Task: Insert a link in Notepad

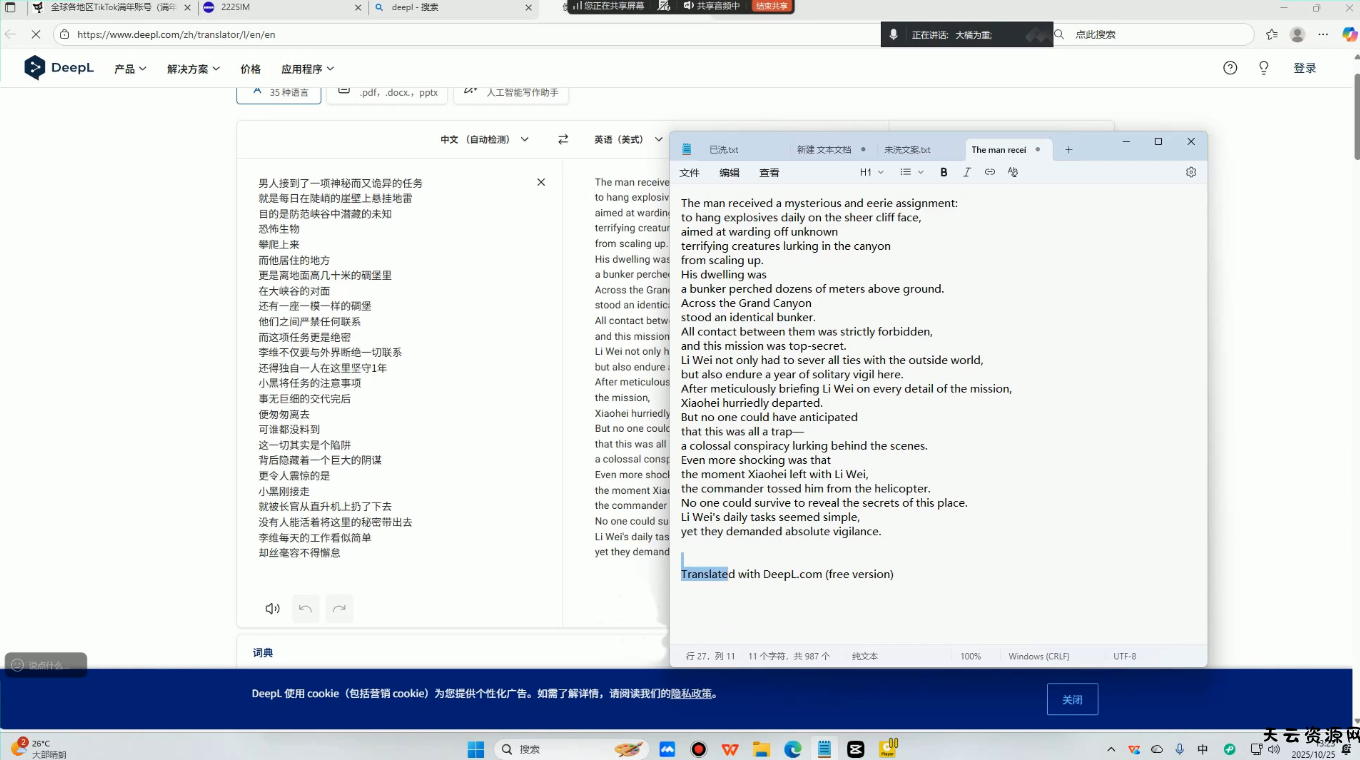Action: click(x=989, y=172)
